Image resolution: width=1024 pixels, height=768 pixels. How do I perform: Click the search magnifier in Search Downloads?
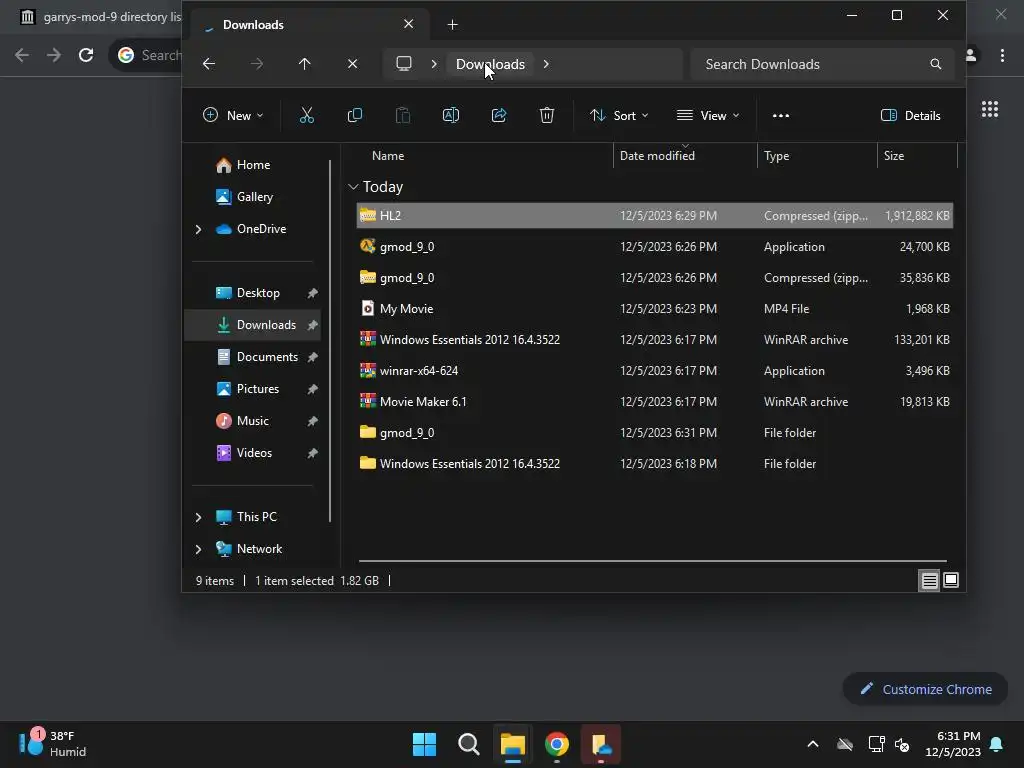(936, 64)
